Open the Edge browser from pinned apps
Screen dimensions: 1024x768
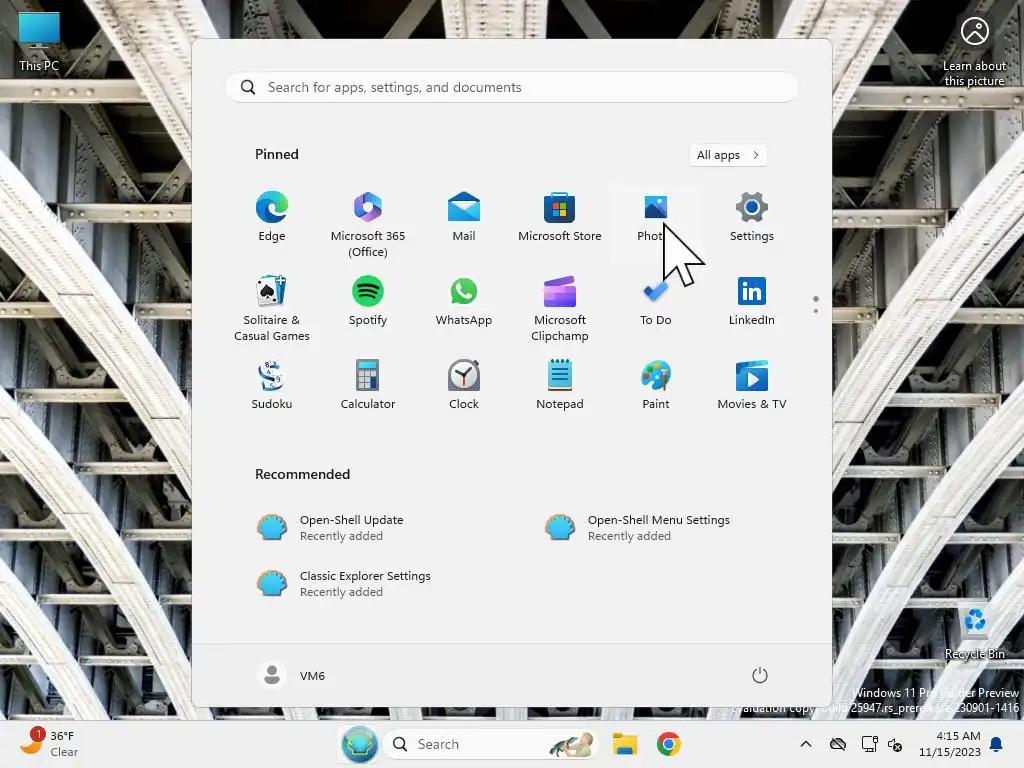[272, 217]
